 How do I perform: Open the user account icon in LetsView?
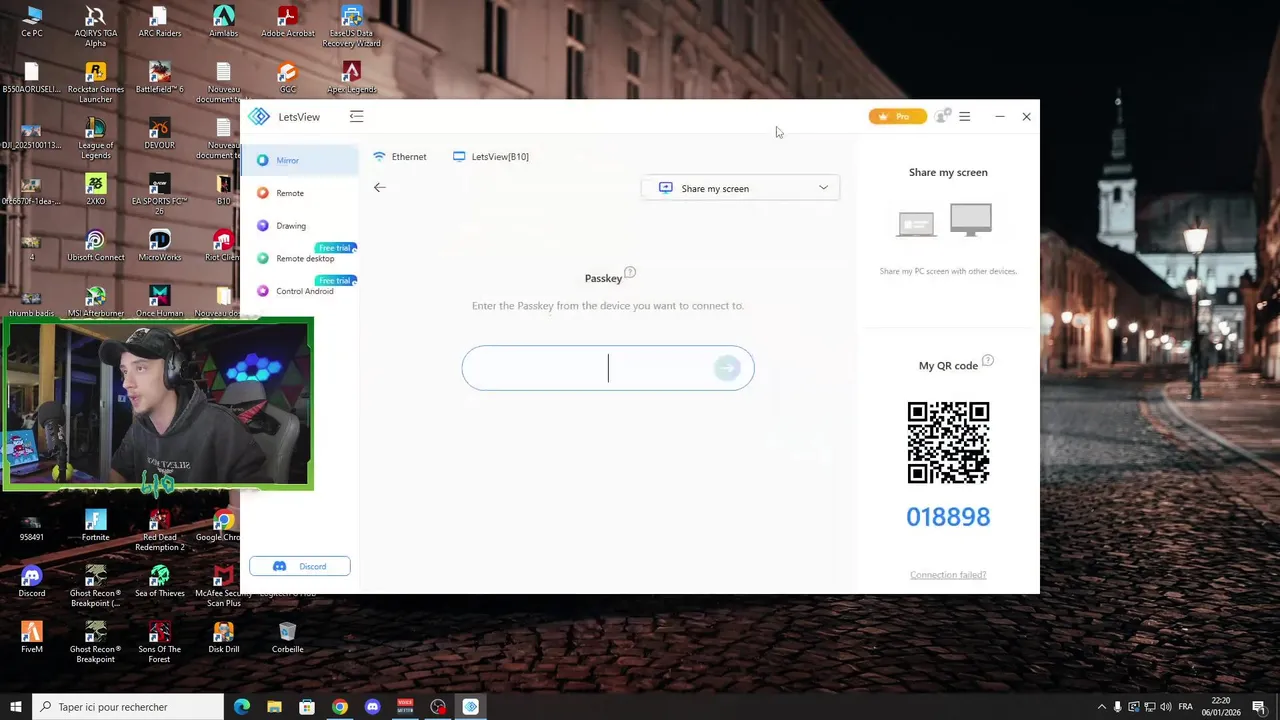point(941,117)
